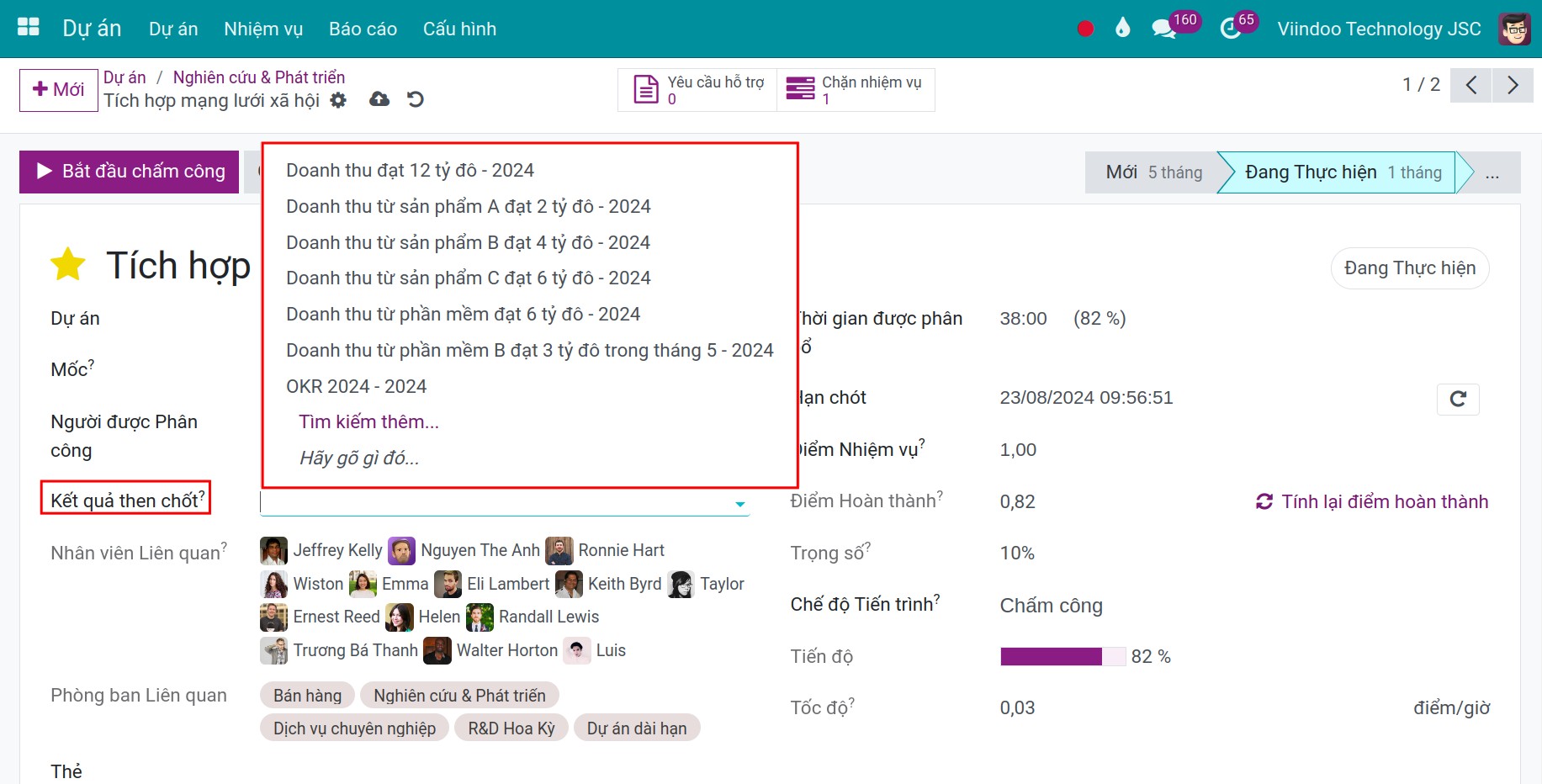Open Nghiên cứu & Phát triển breadcrumb

[x=259, y=77]
